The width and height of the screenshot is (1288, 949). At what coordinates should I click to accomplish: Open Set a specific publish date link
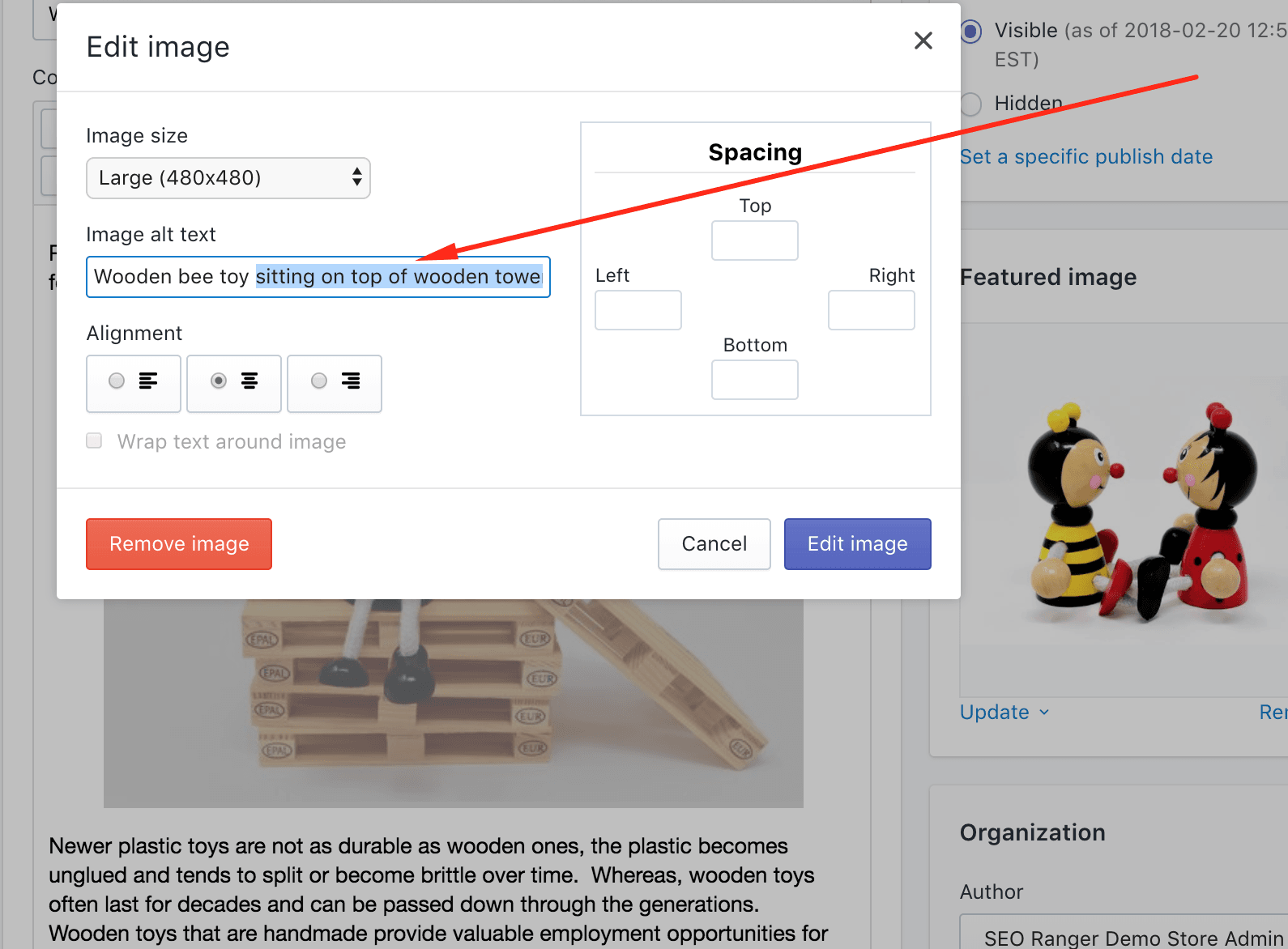[1086, 157]
